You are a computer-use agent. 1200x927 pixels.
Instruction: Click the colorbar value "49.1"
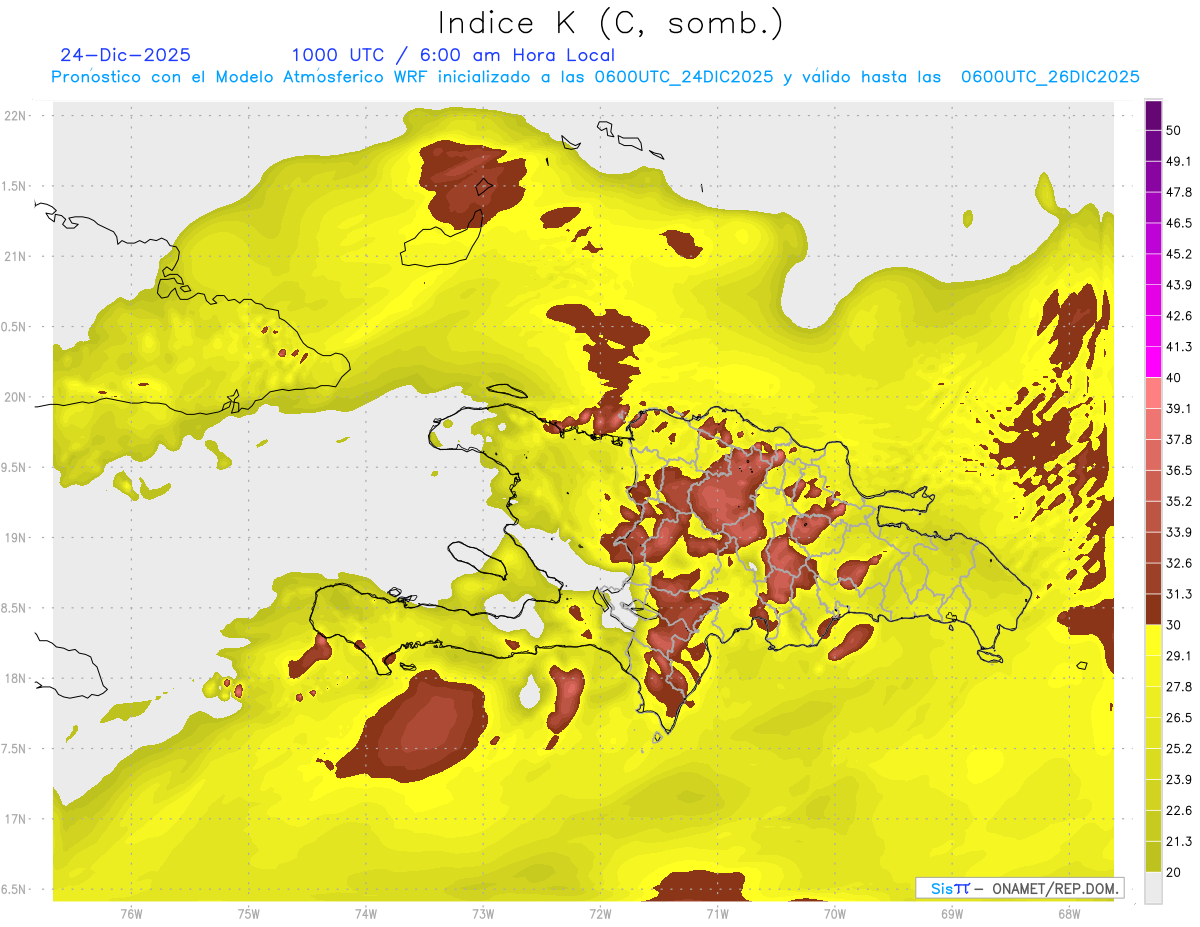pos(1179,161)
